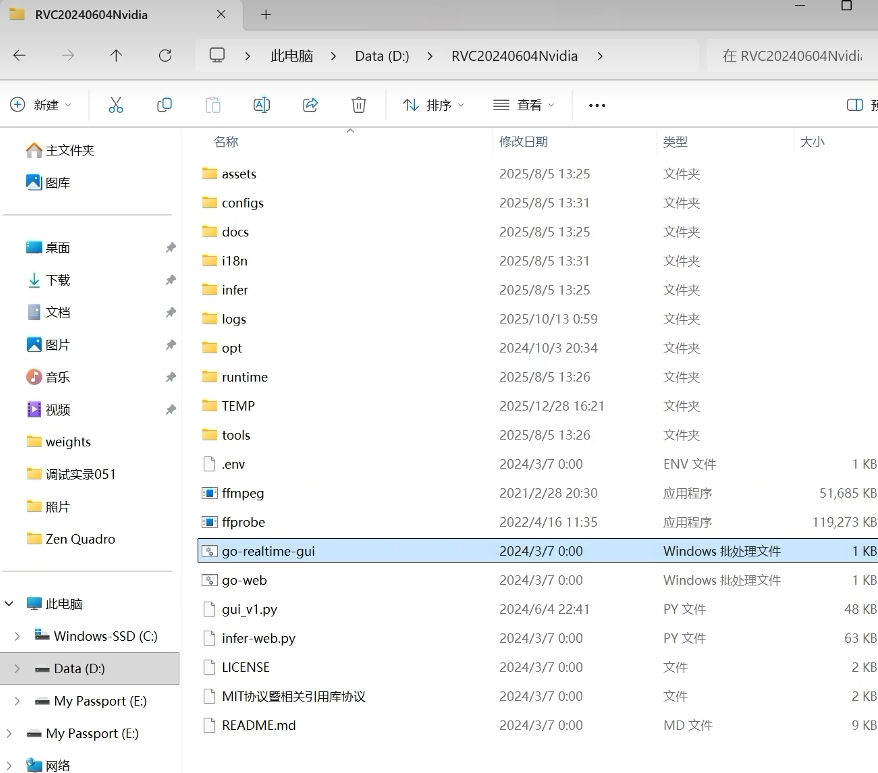This screenshot has height=773, width=878.
Task: Click the Cut scissors icon
Action: coord(115,105)
